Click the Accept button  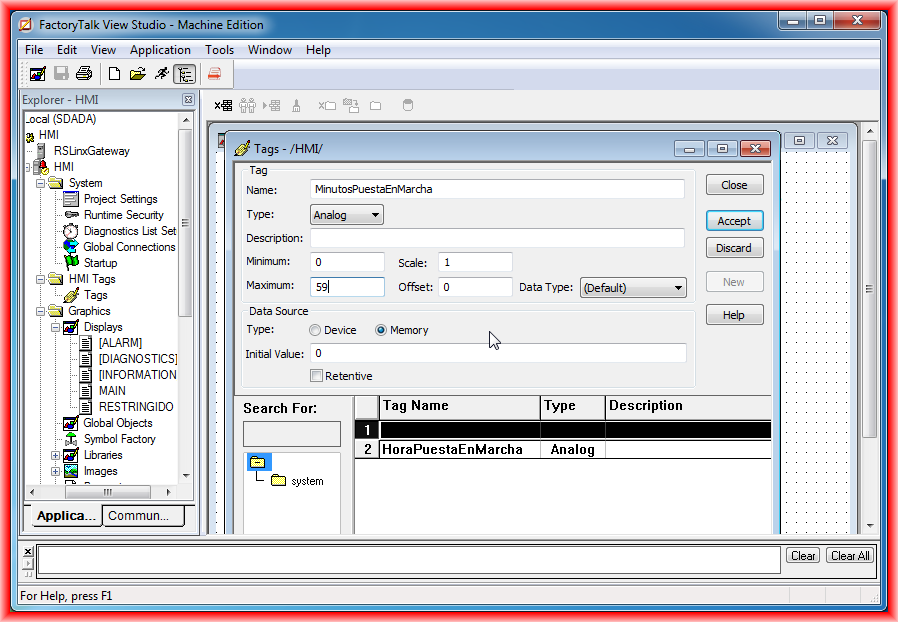pos(734,221)
